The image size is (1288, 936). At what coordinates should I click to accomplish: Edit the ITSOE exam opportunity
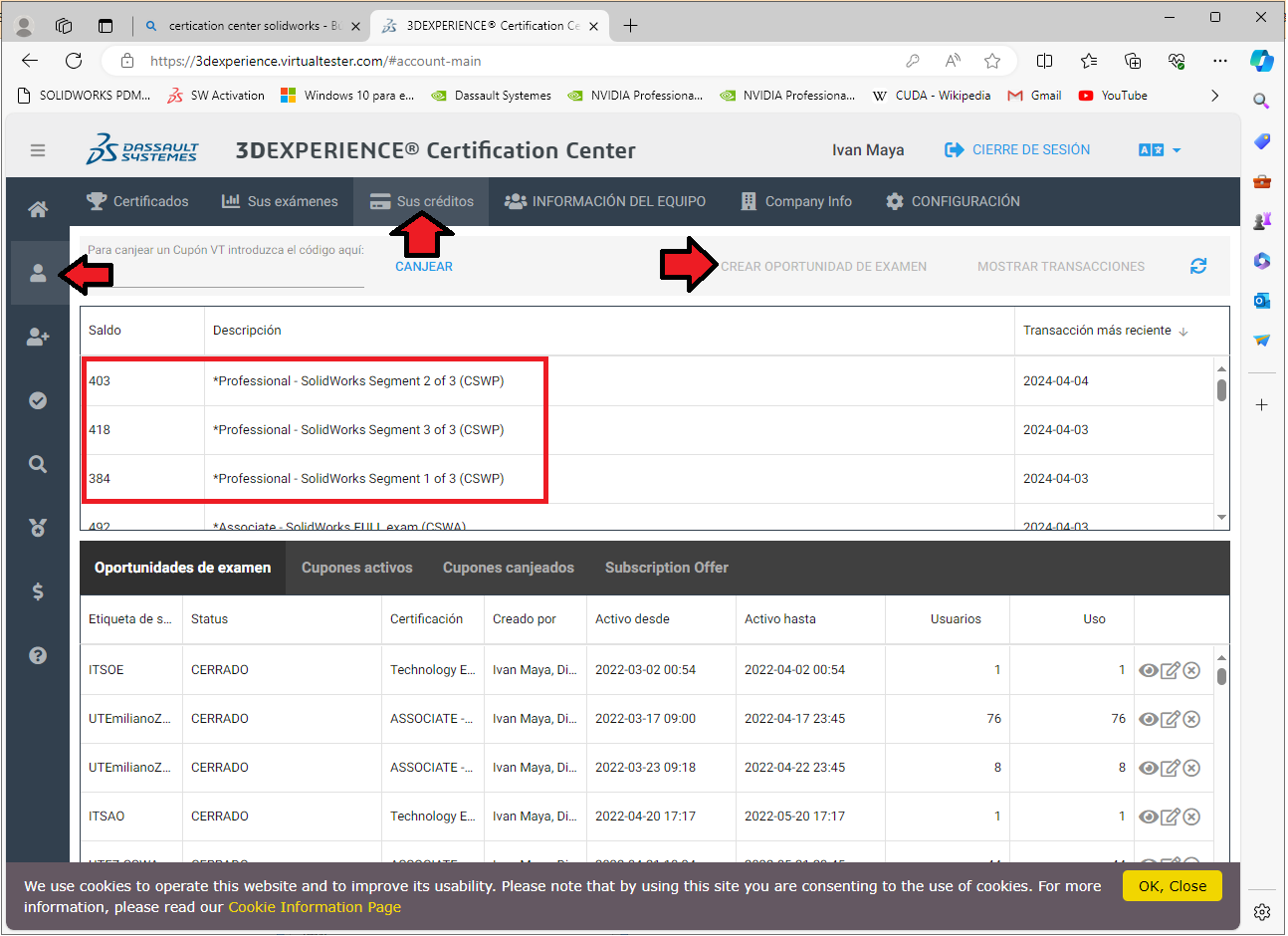pyautogui.click(x=1171, y=670)
